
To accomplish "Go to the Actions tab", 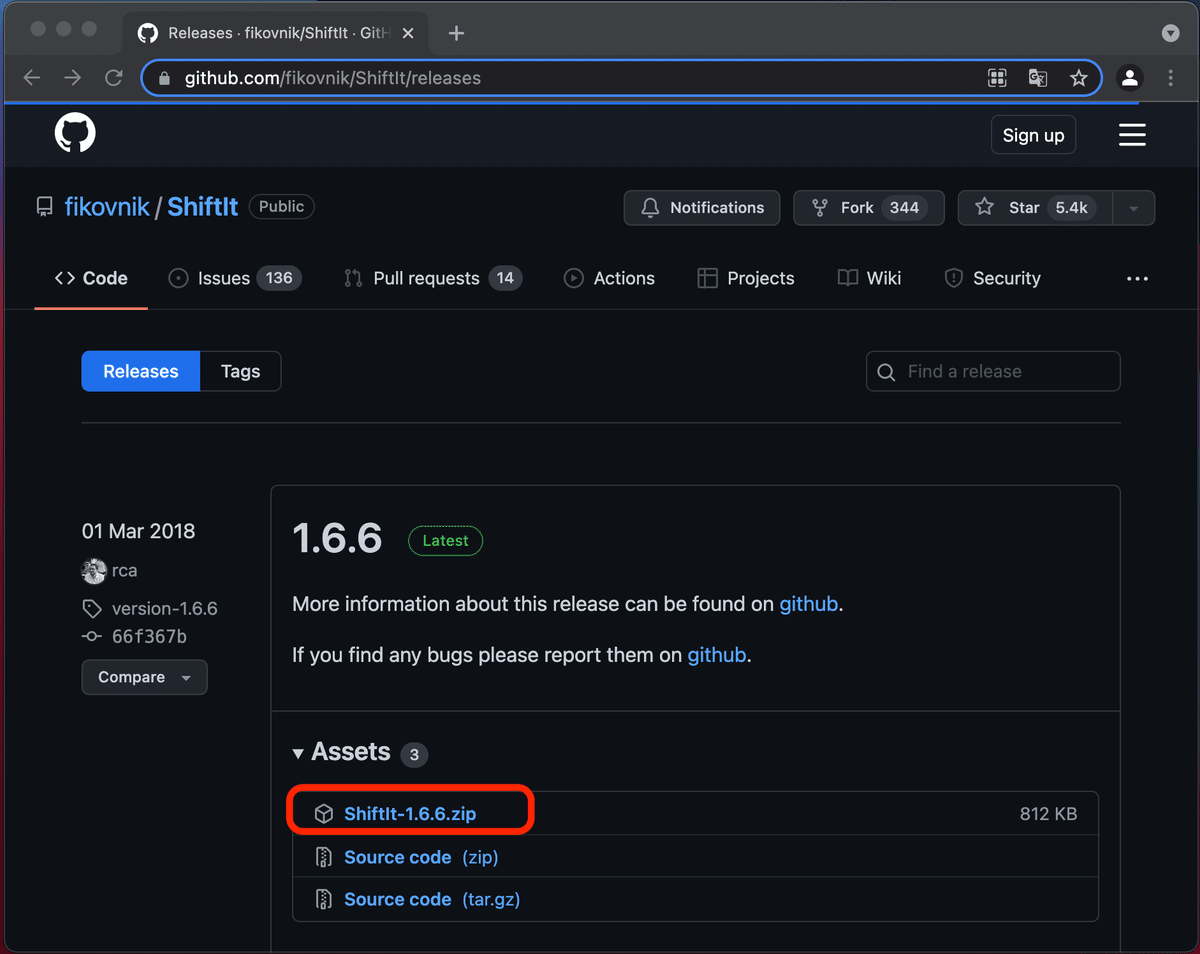I will pos(609,278).
